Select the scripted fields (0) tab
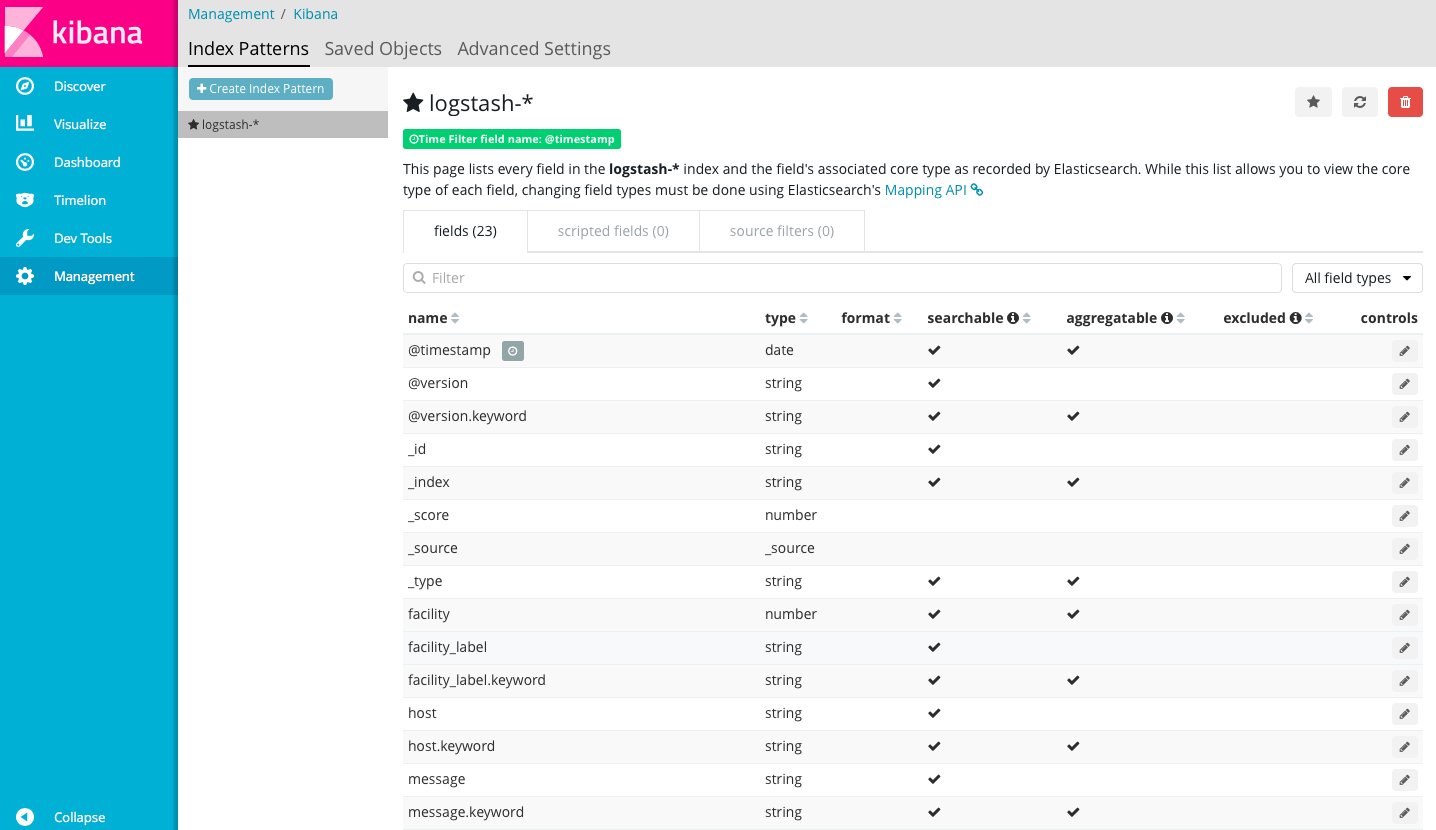 click(x=613, y=231)
